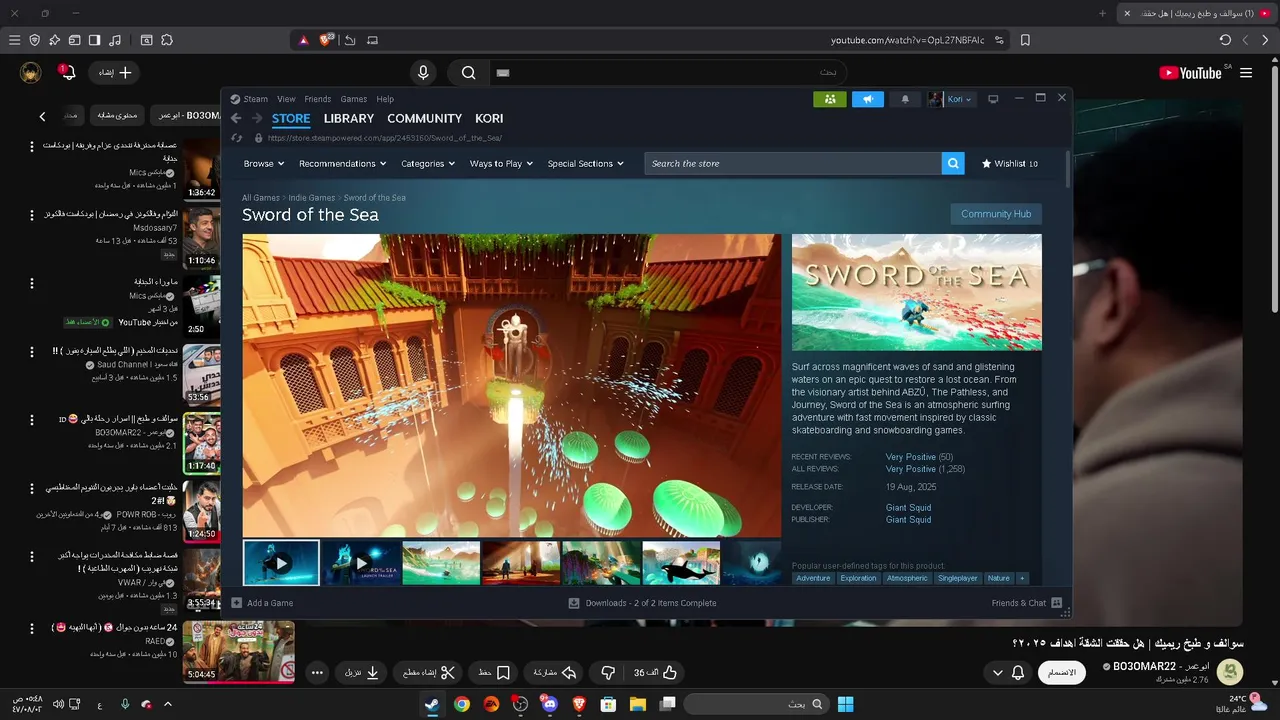The height and width of the screenshot is (720, 1280).
Task: Open the View menu in Steam
Action: pos(286,99)
